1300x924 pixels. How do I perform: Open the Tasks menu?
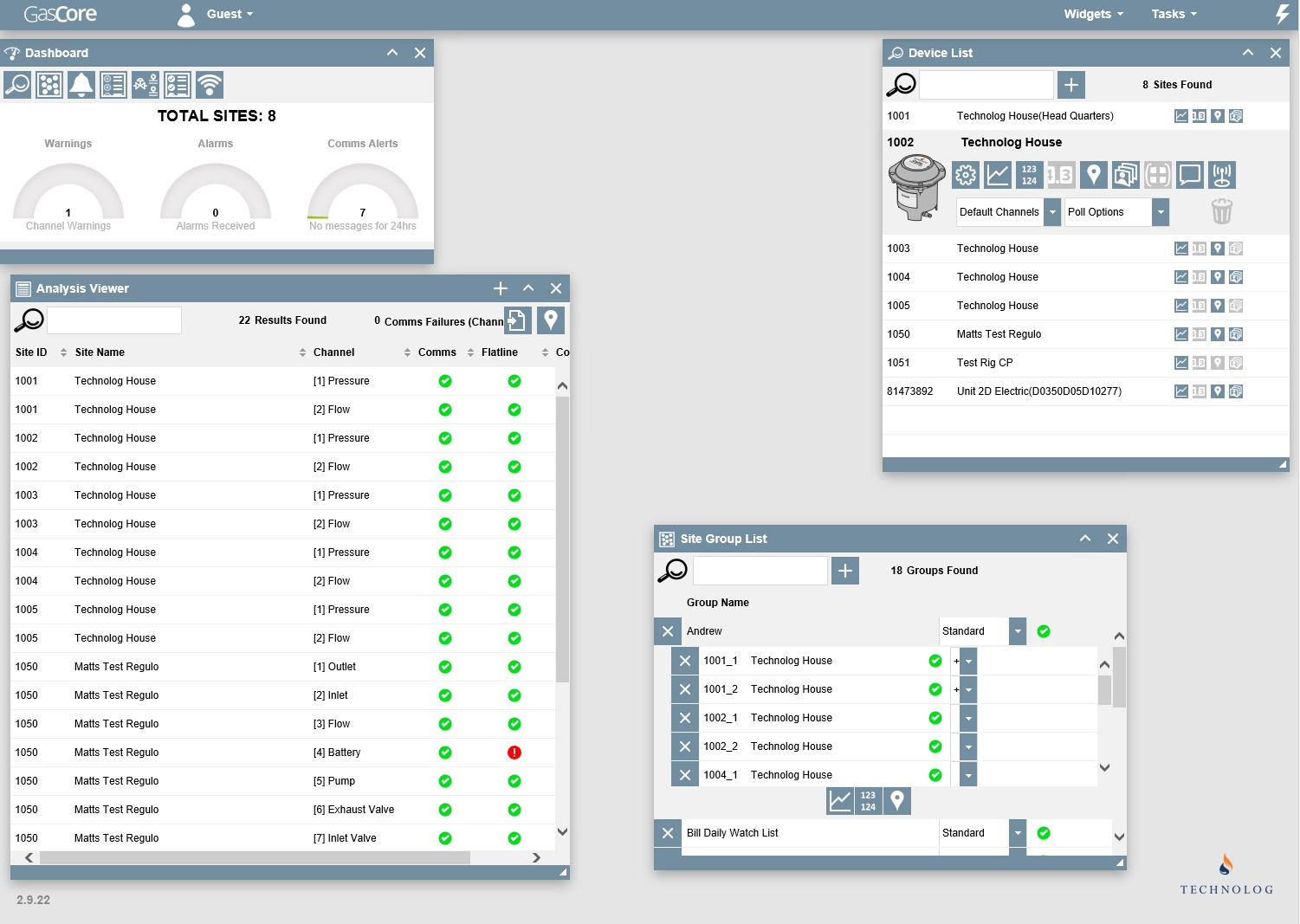[1174, 14]
